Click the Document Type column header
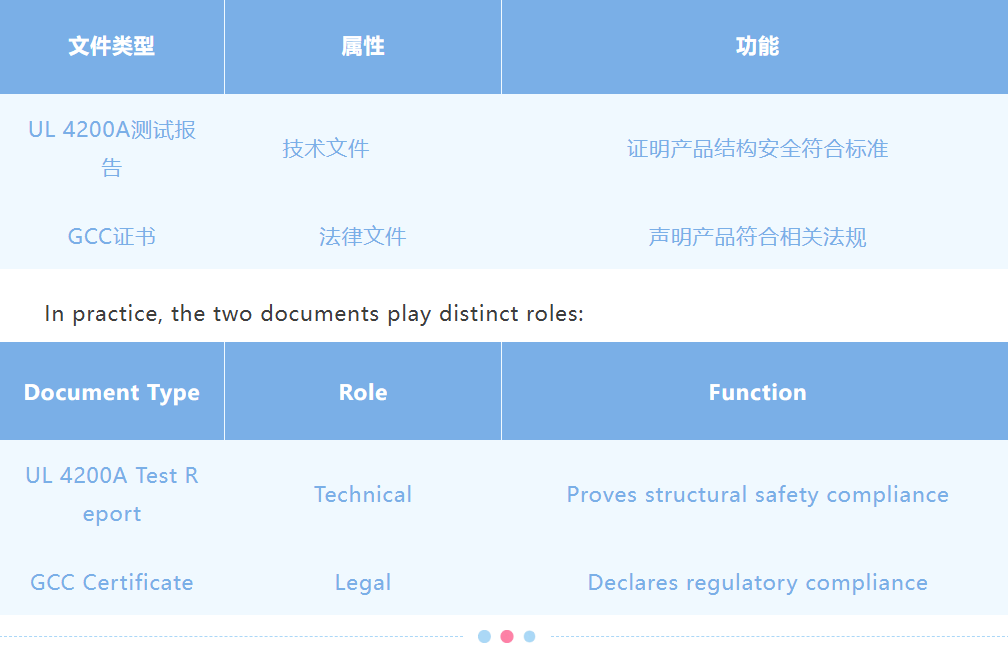1008x645 pixels. (112, 392)
